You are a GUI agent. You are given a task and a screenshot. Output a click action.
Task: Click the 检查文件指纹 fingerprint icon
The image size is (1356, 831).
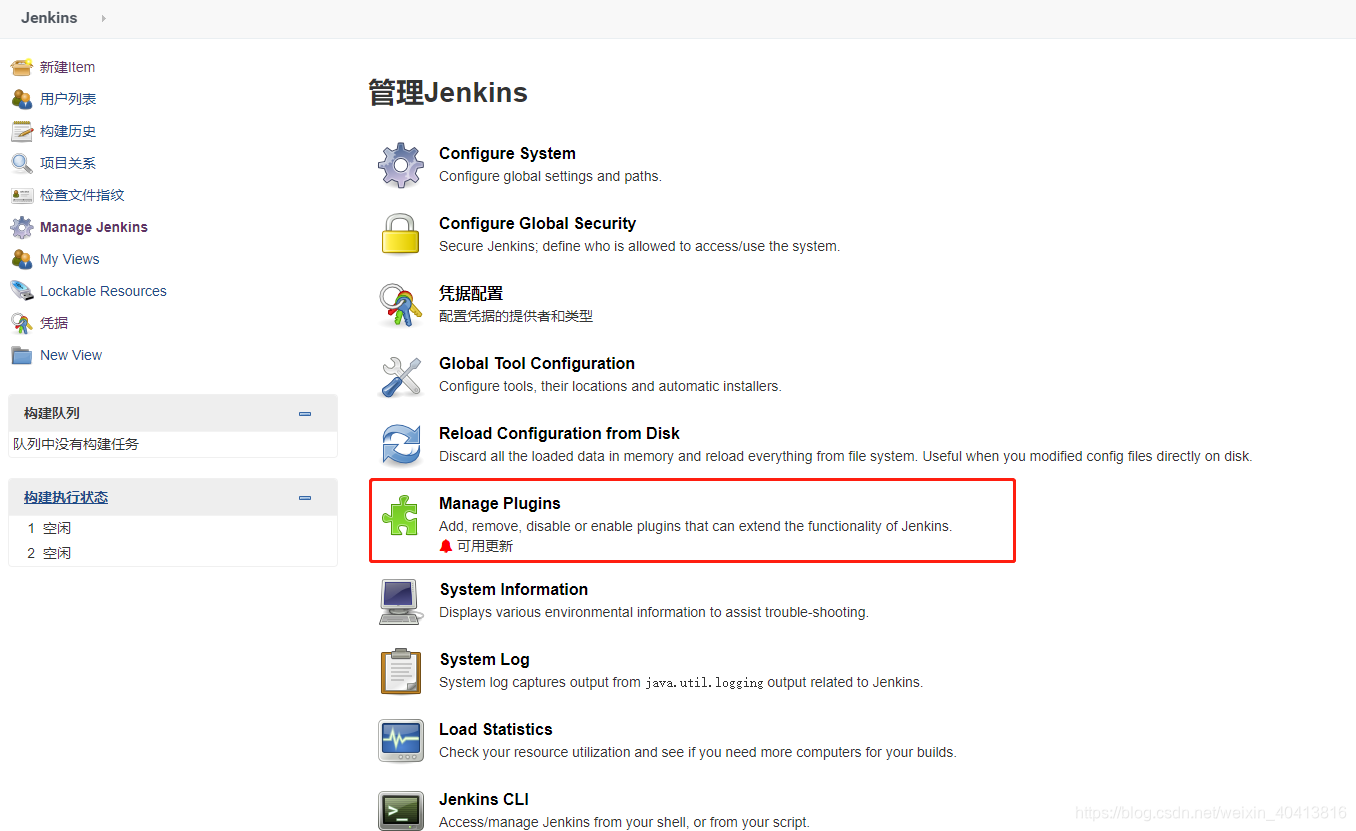tap(22, 195)
